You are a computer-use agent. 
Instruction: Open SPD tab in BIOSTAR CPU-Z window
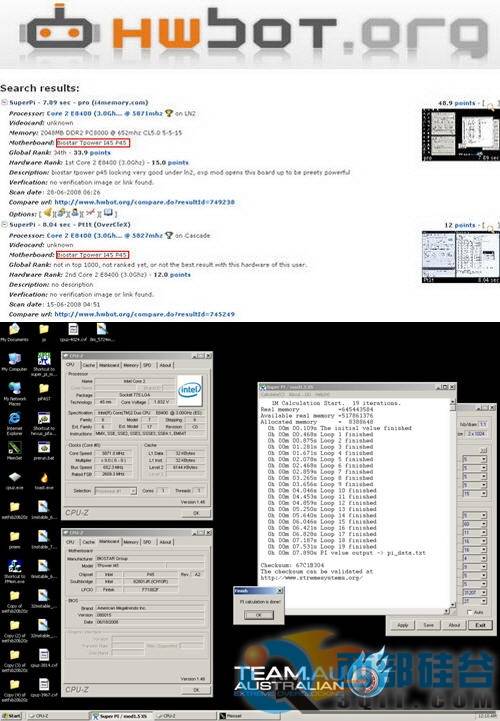click(147, 542)
